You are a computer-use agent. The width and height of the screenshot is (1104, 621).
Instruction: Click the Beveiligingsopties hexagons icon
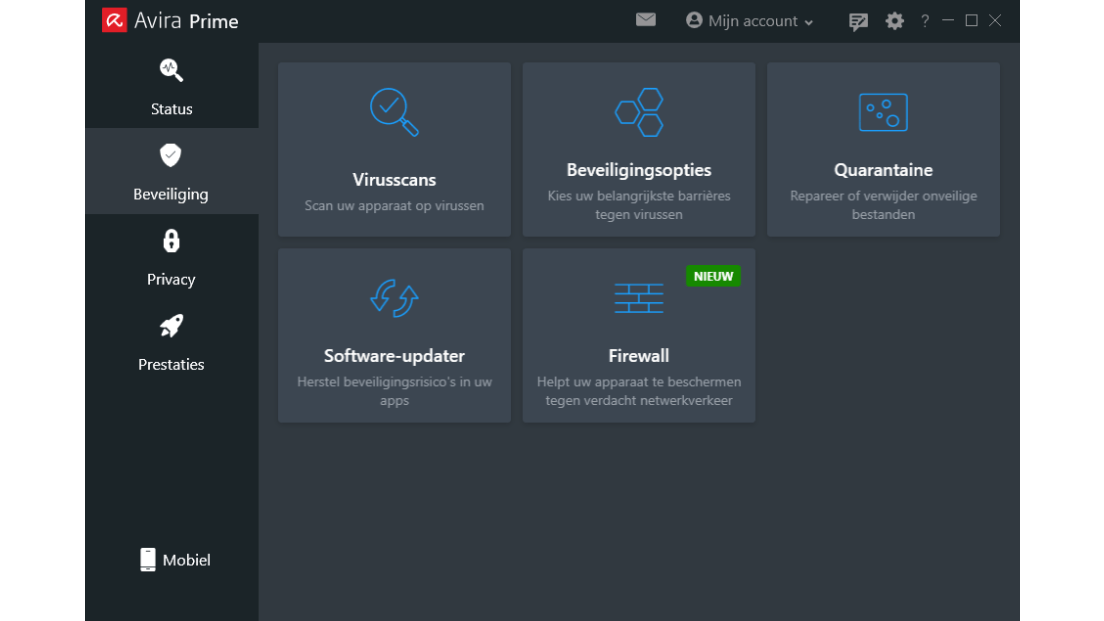pos(639,112)
